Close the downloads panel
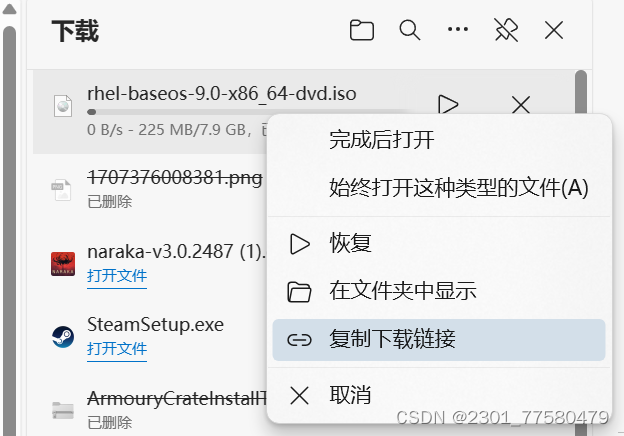 (554, 30)
